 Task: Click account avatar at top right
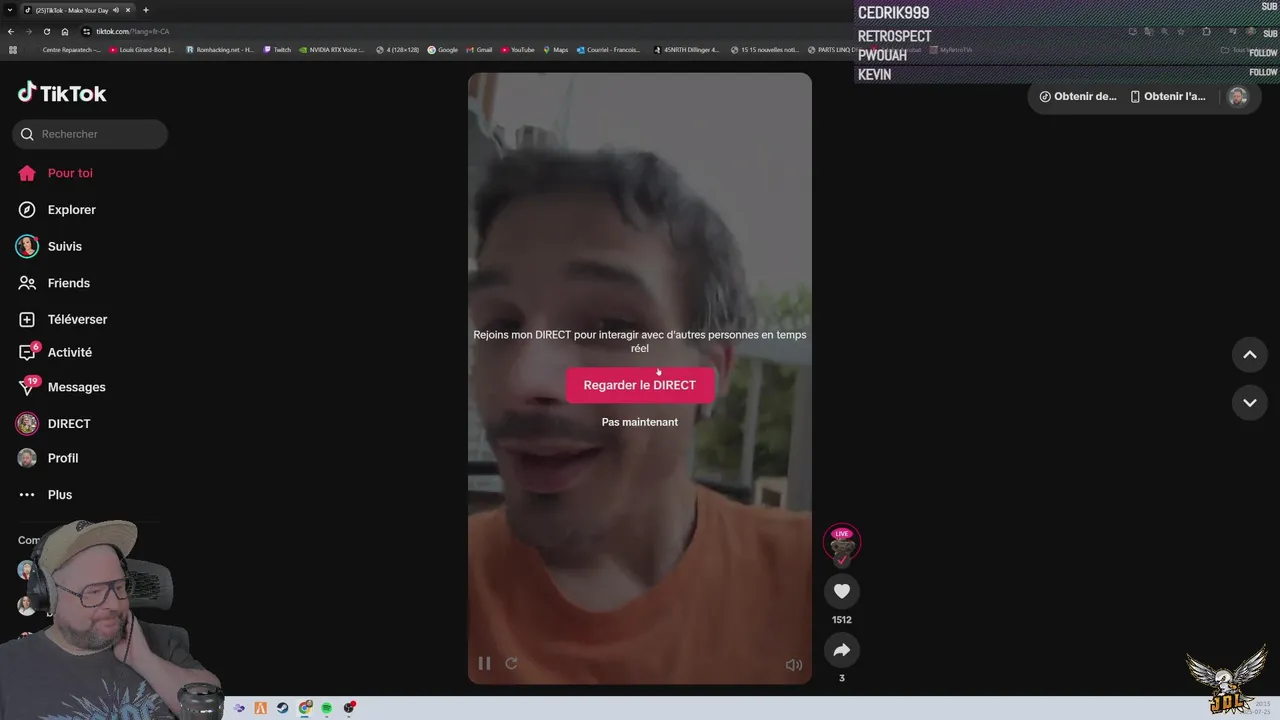pyautogui.click(x=1238, y=96)
